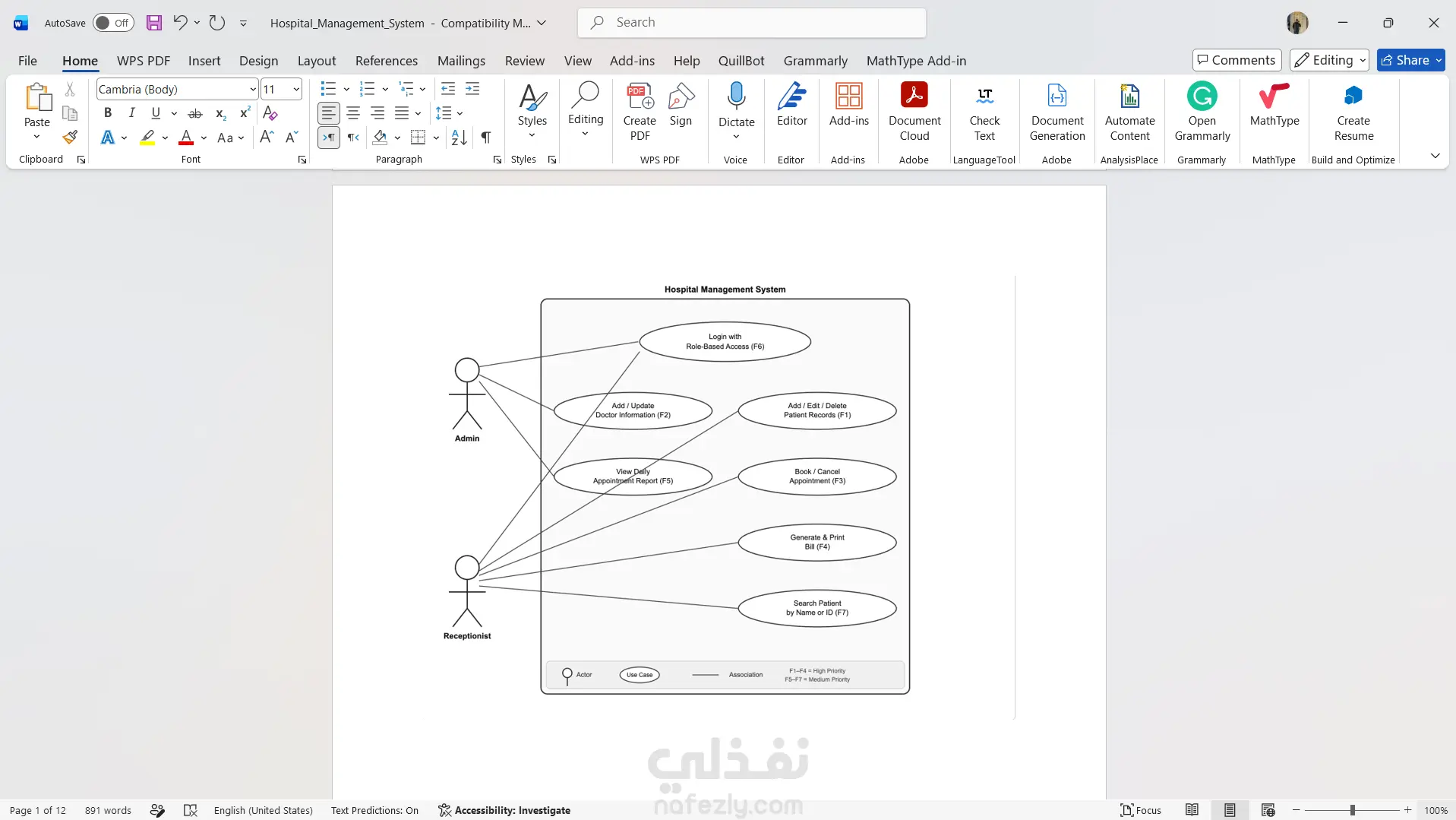Screen dimensions: 1456x820
Task: Justify paragraph text
Action: 402,113
